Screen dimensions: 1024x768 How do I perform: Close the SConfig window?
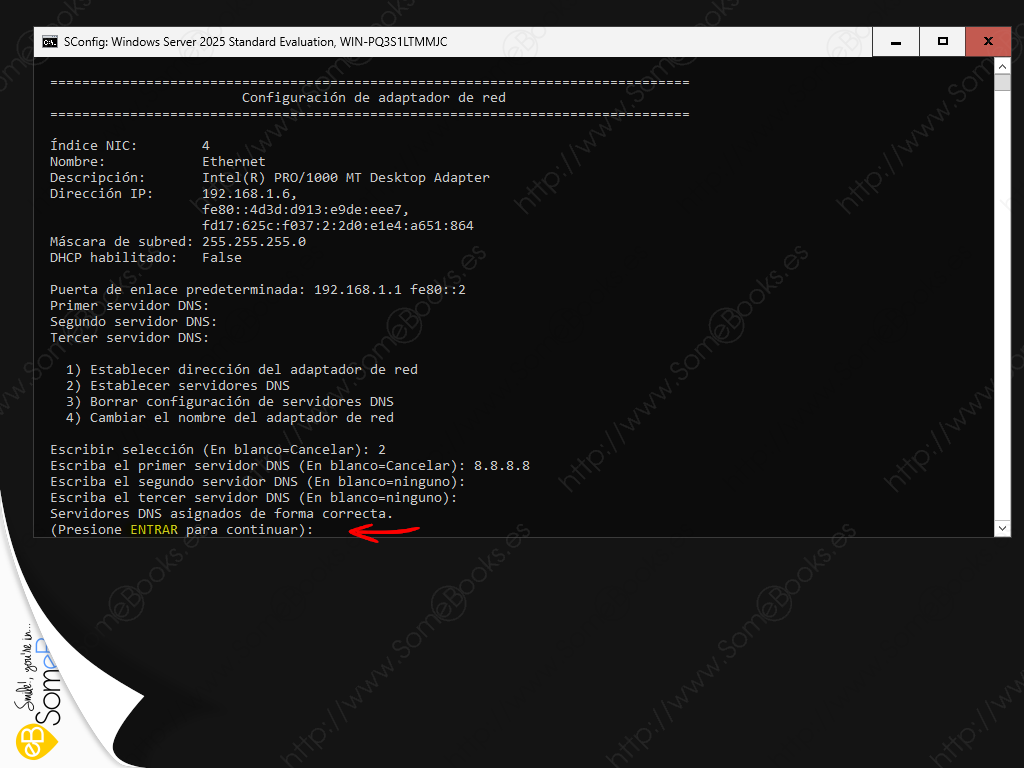[988, 42]
